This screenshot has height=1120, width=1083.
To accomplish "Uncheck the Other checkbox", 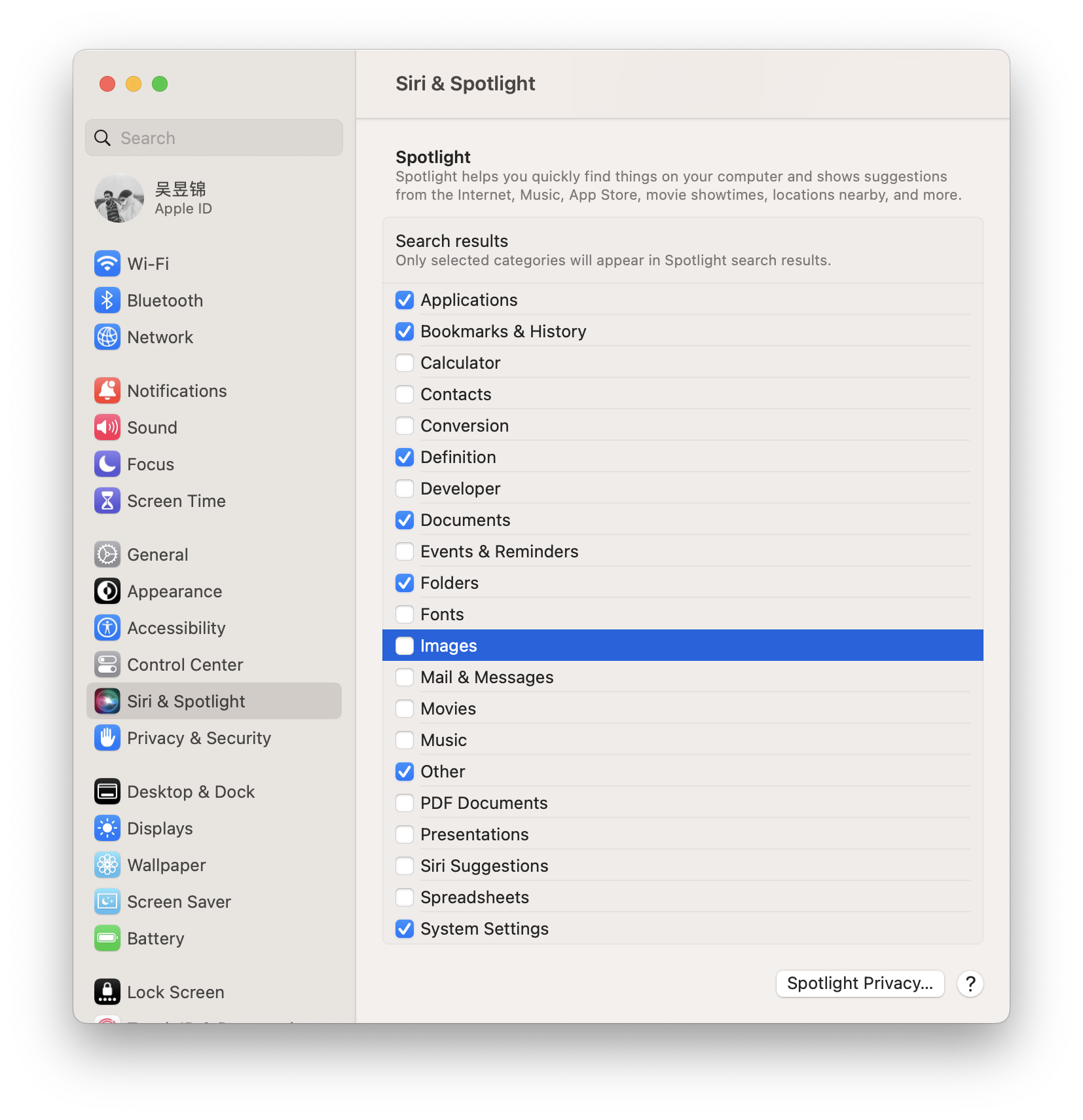I will (405, 772).
